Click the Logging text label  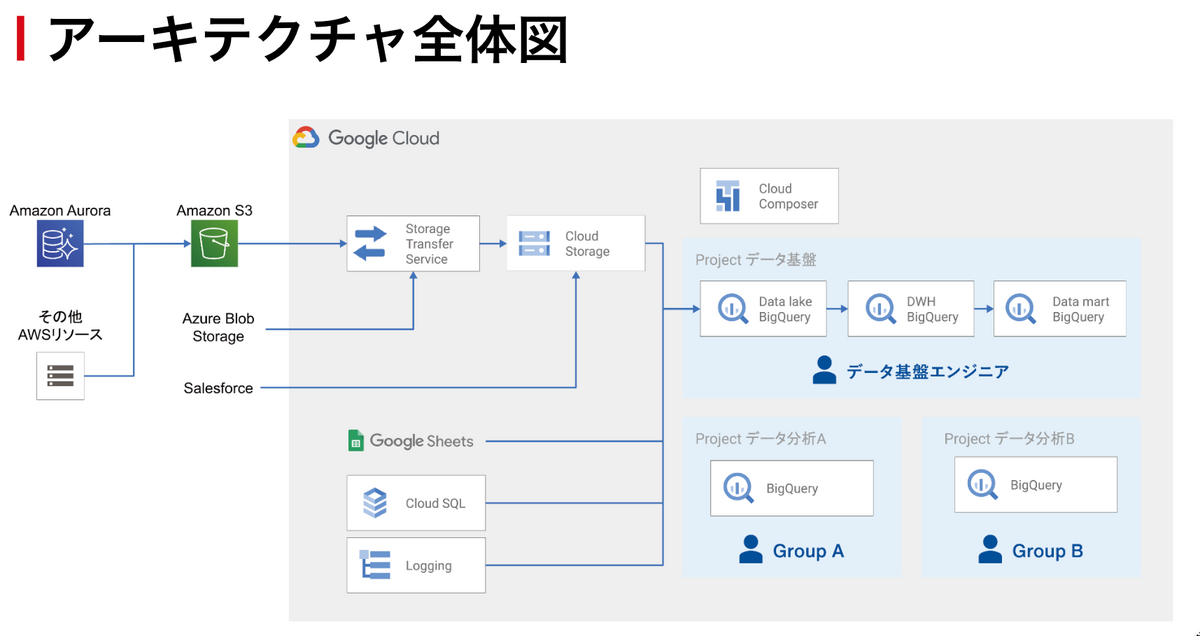[x=428, y=566]
